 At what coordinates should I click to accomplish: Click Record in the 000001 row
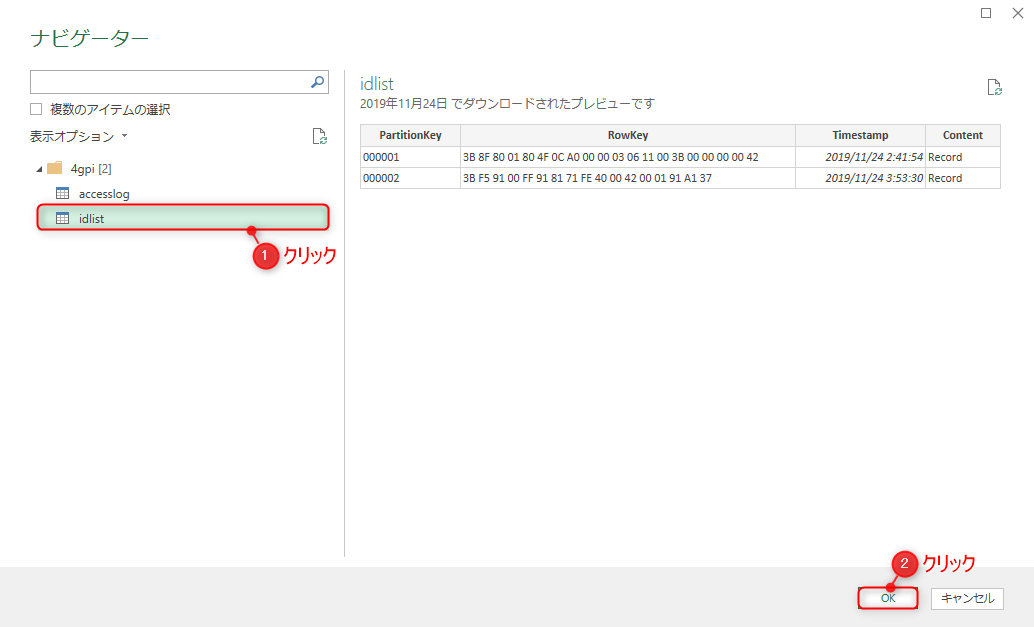963,157
